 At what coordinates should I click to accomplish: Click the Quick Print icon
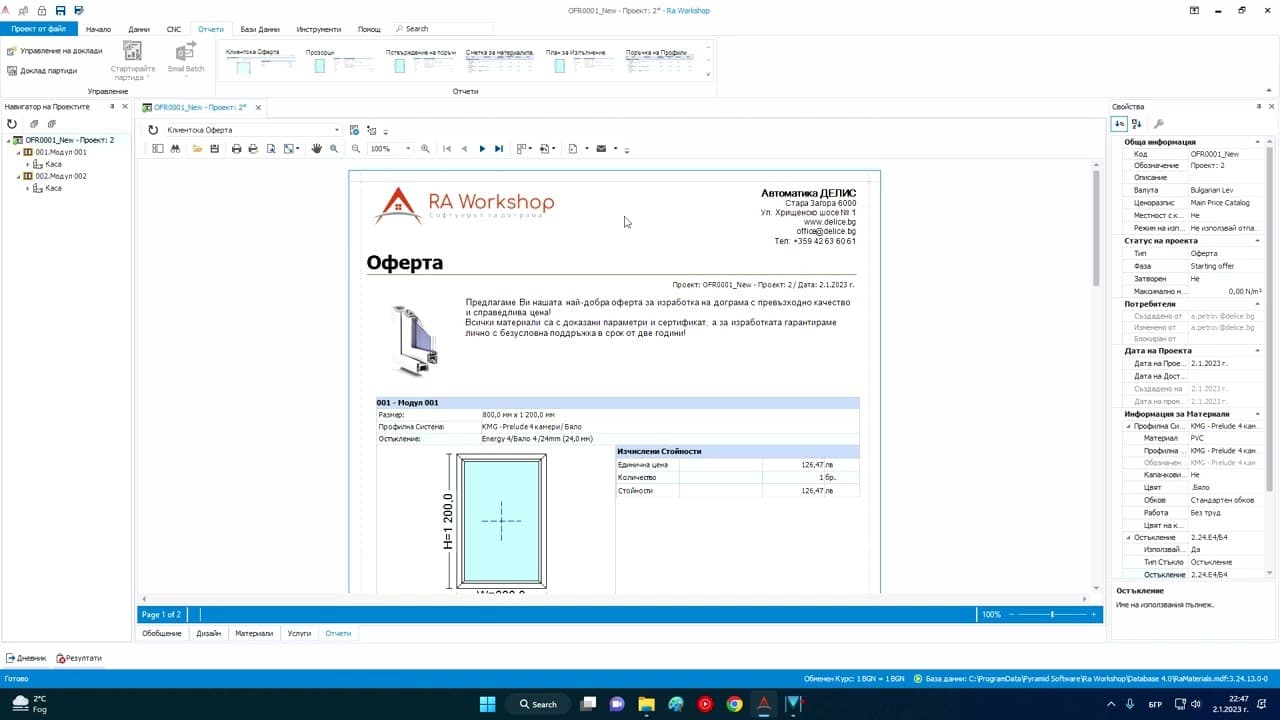point(253,149)
